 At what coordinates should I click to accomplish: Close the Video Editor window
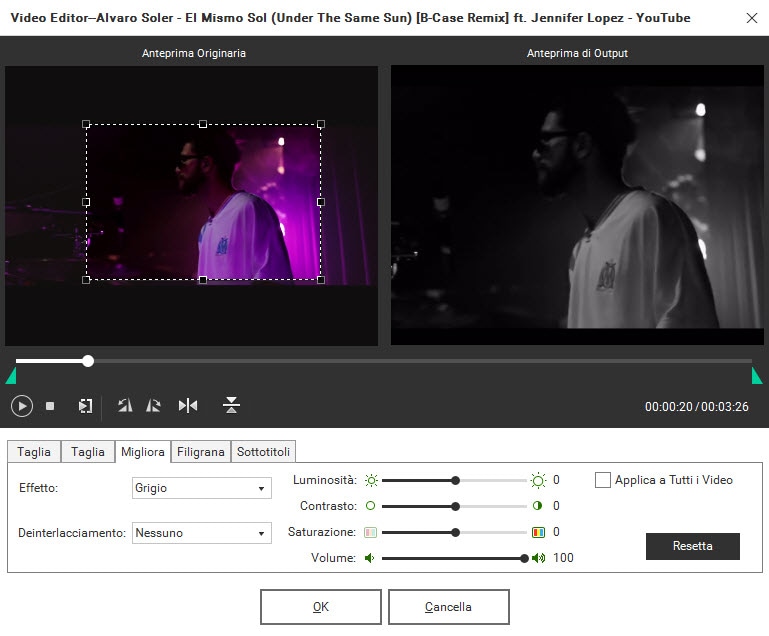(751, 18)
